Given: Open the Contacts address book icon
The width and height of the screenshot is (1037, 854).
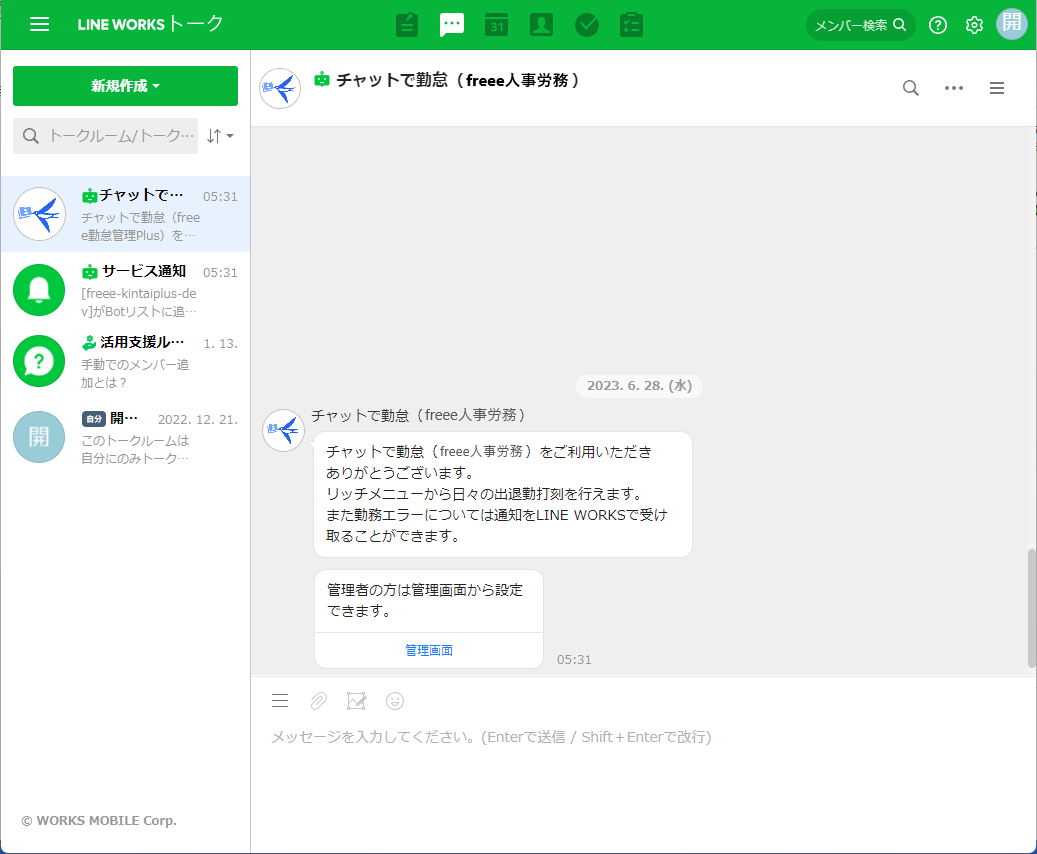Looking at the screenshot, I should (542, 25).
